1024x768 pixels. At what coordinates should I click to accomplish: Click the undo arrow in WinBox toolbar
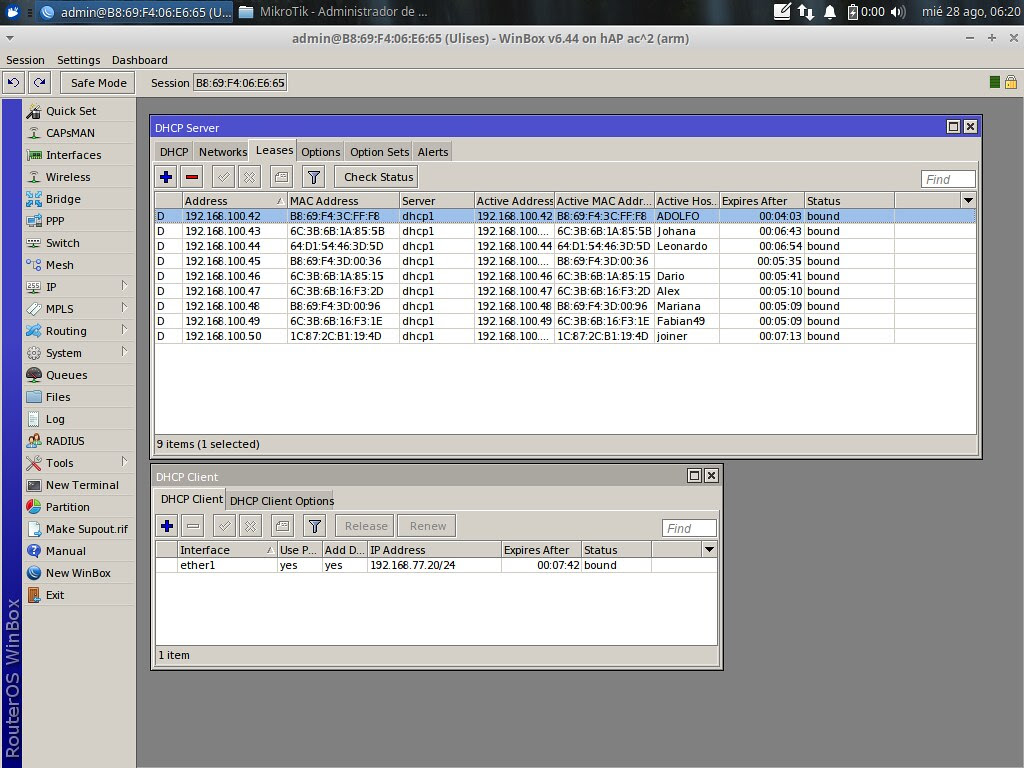coord(13,83)
